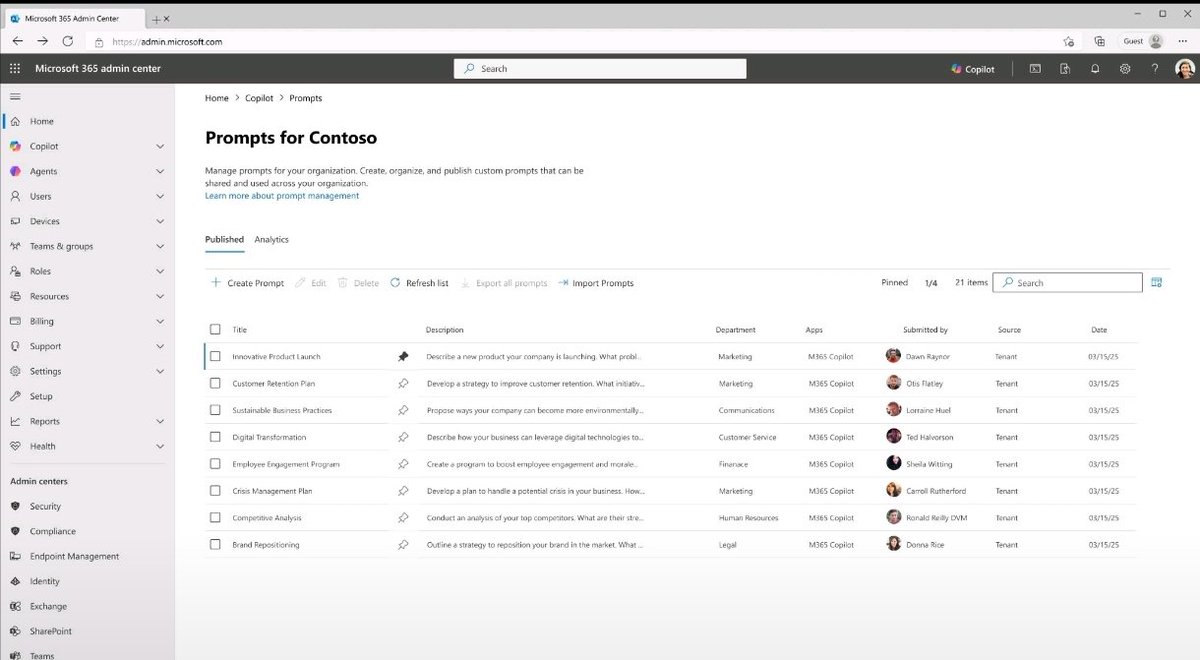Reload the page with the refresh icon
Screen dimensions: 1200x660
68,41
